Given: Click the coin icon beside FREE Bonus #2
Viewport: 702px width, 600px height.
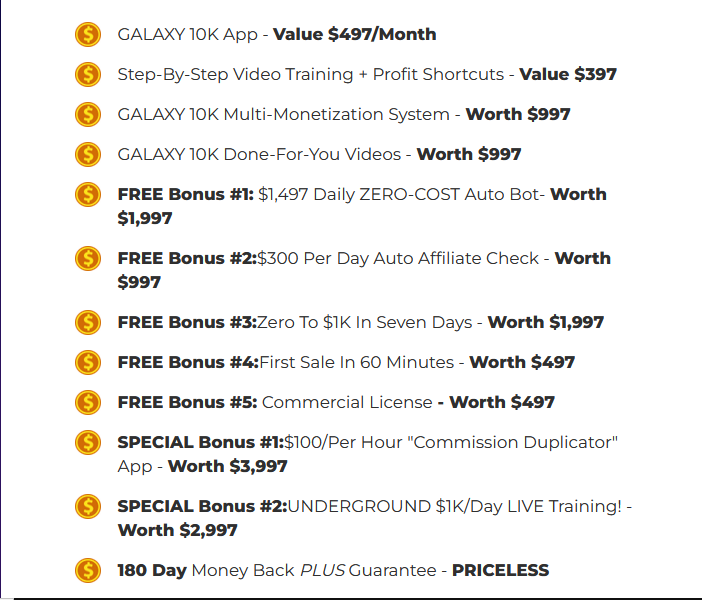Looking at the screenshot, I should [88, 258].
